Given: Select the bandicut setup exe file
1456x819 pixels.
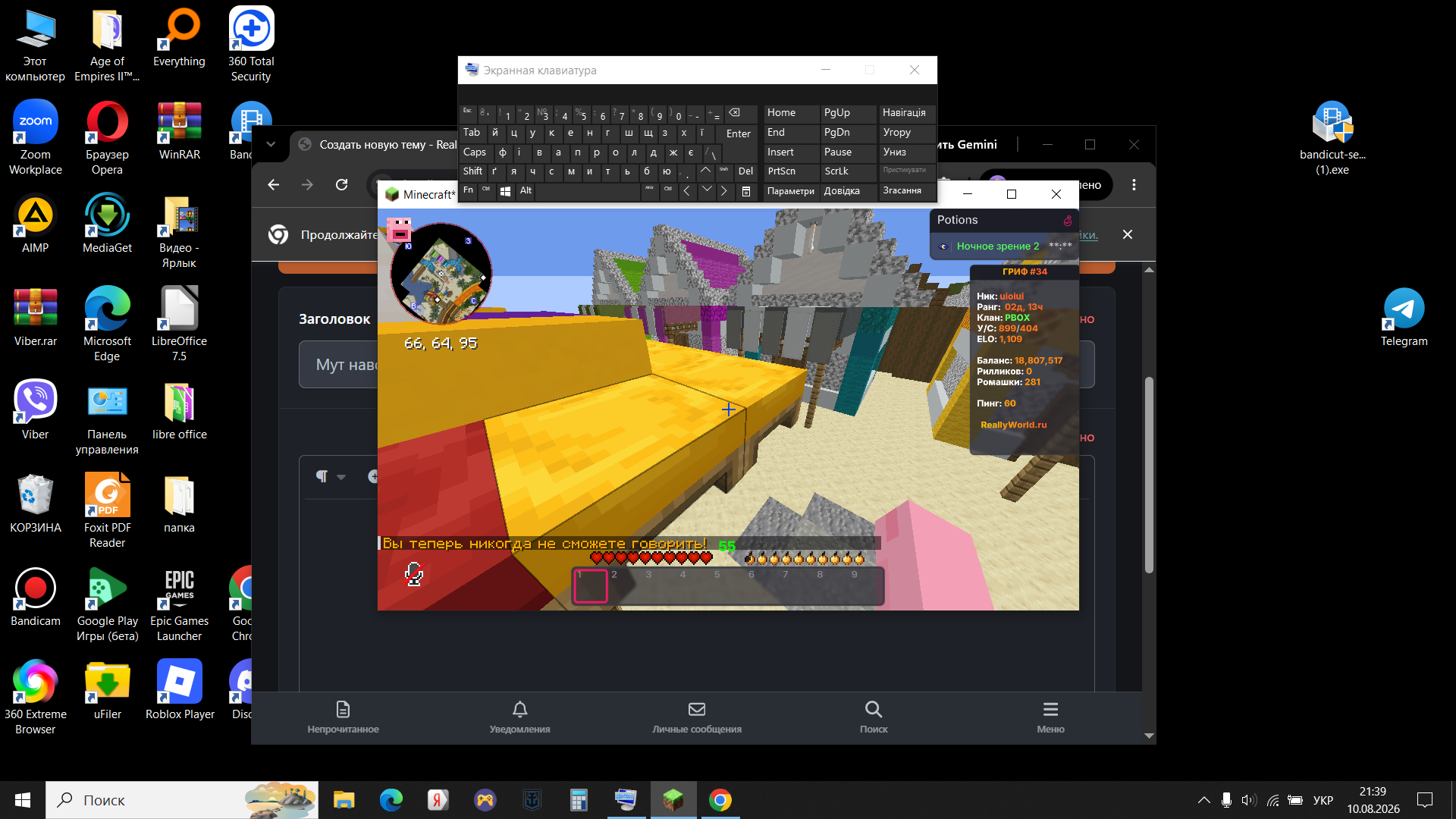Looking at the screenshot, I should coord(1332,139).
